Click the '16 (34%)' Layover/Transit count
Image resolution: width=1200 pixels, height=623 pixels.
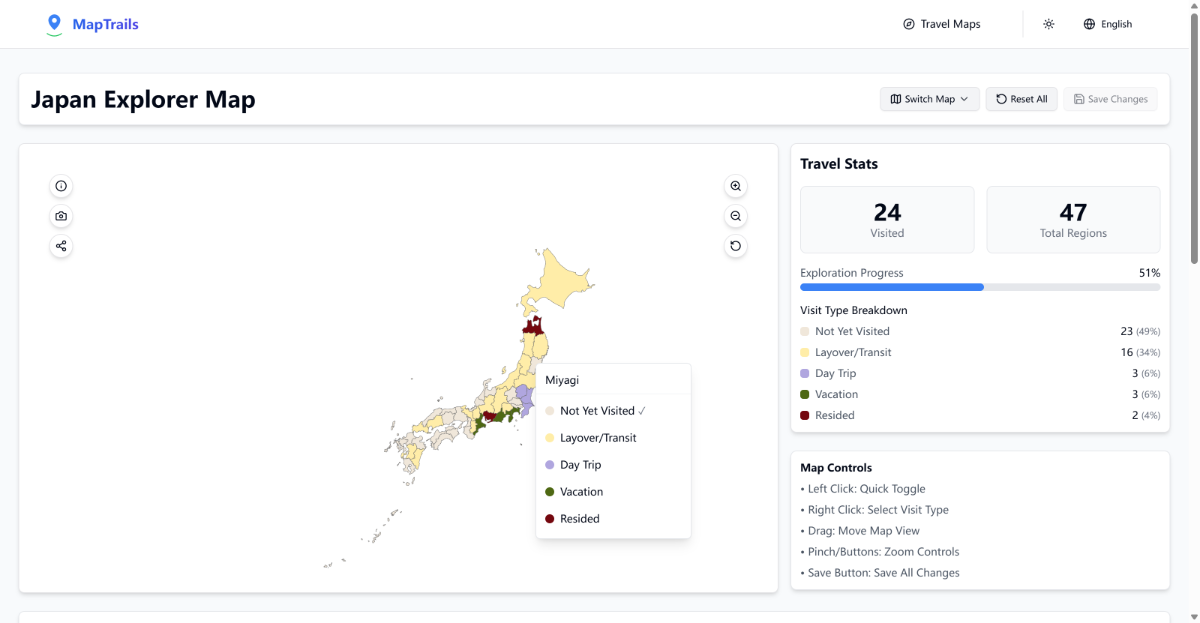1140,352
